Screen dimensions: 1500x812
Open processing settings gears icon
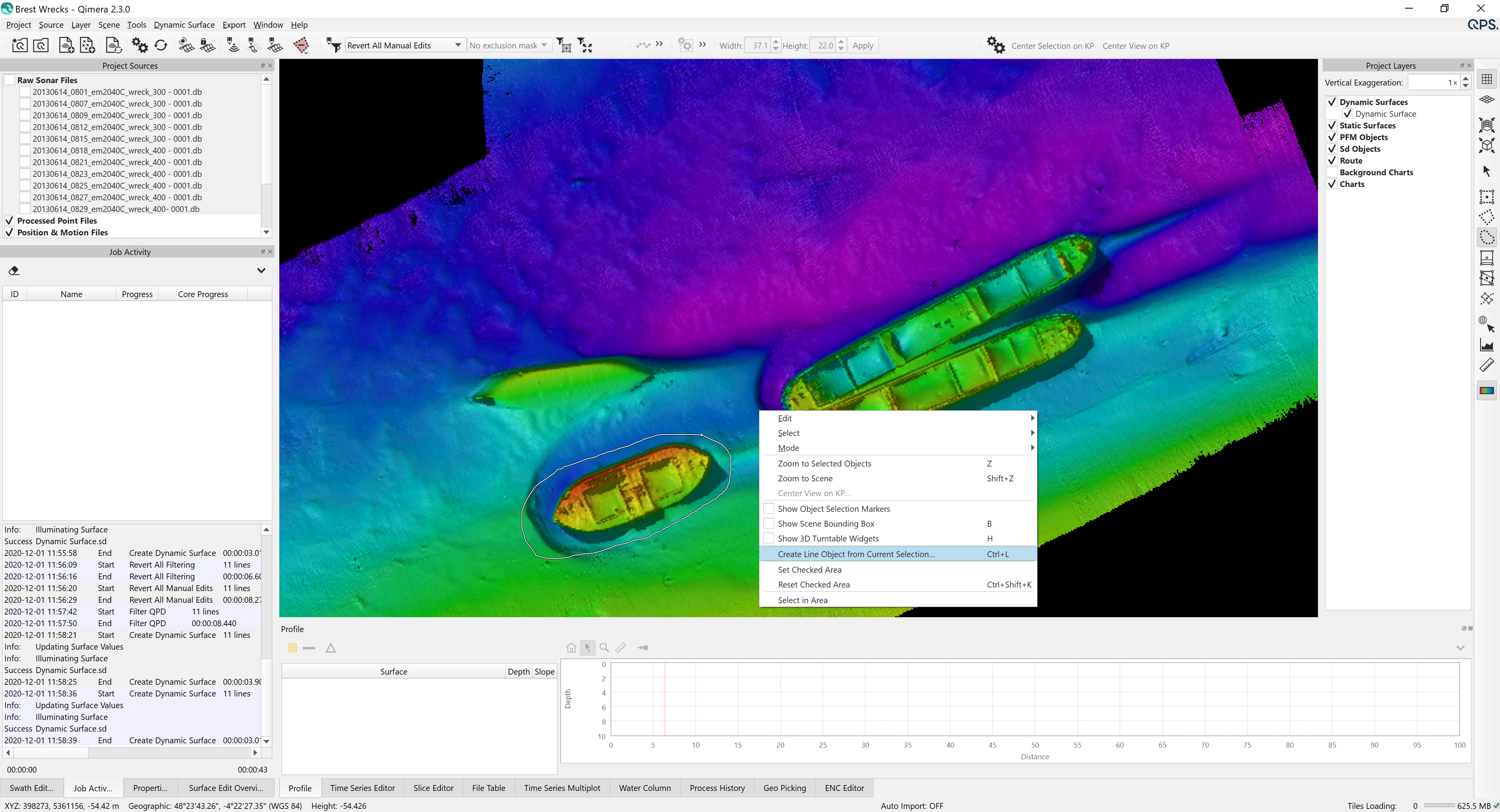tap(140, 45)
